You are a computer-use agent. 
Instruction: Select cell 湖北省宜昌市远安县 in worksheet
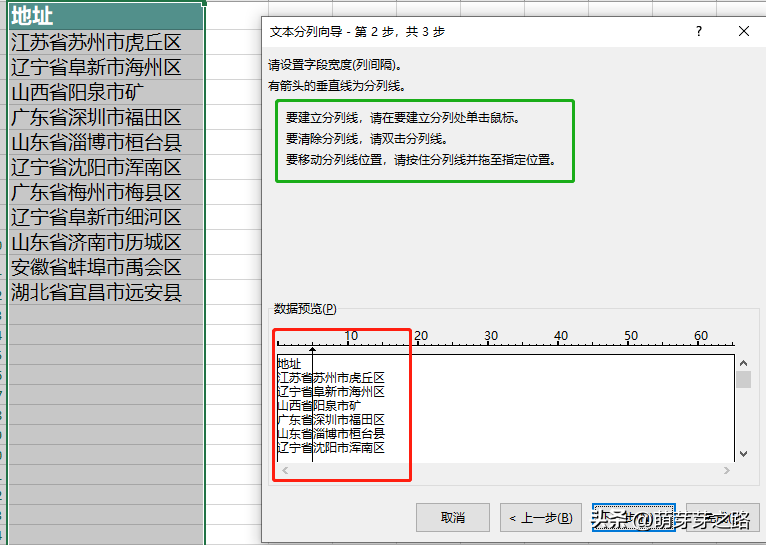tap(106, 292)
